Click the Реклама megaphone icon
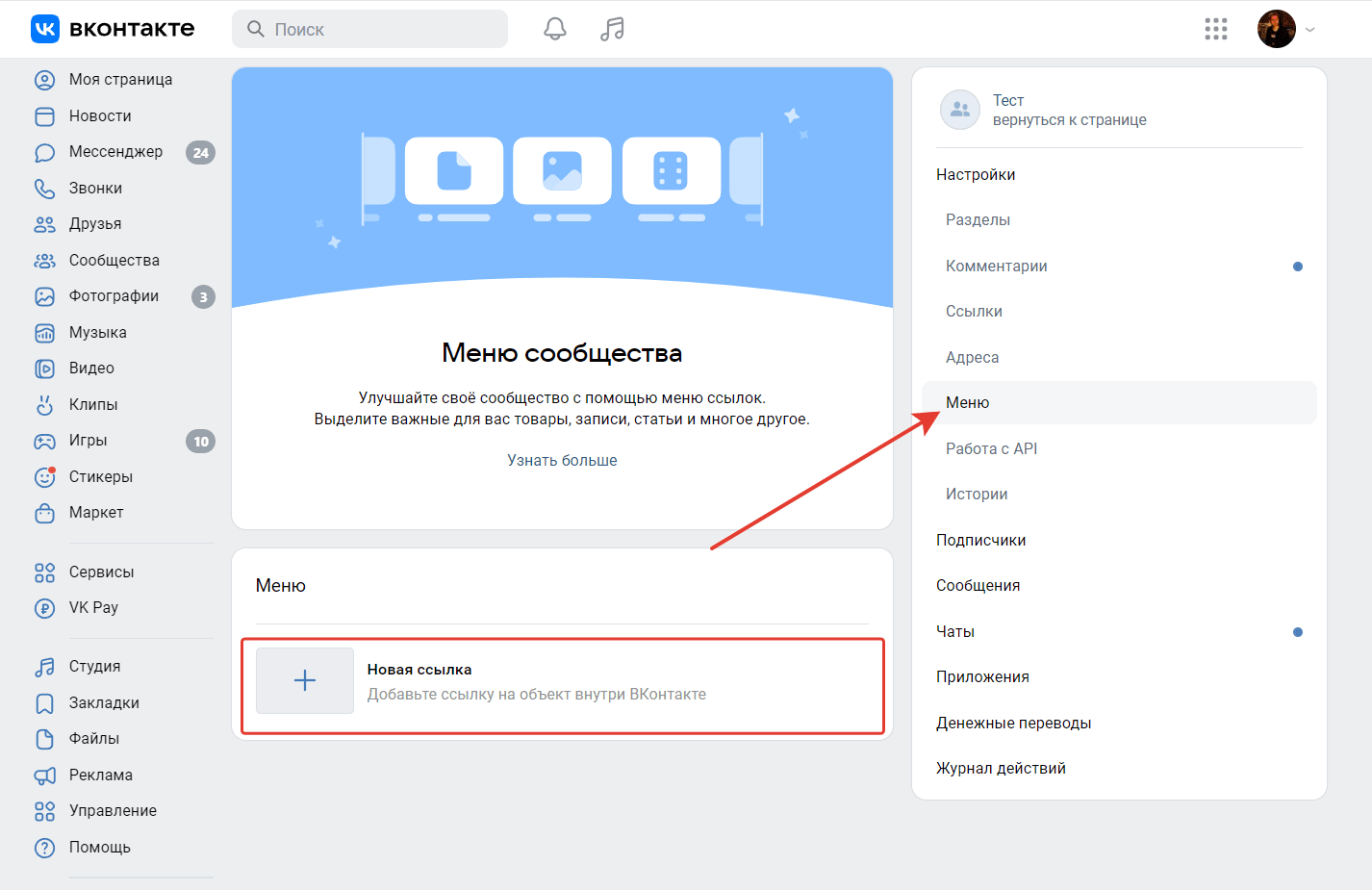The height and width of the screenshot is (890, 1372). (45, 776)
